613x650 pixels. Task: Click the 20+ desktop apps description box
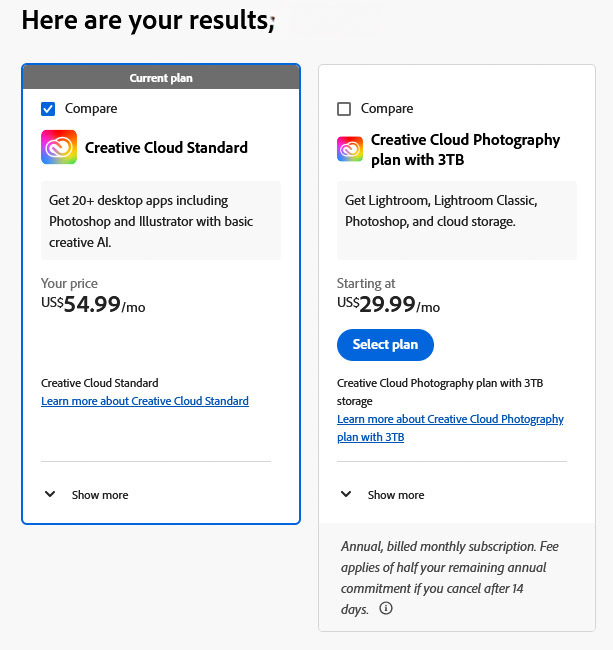coord(161,222)
